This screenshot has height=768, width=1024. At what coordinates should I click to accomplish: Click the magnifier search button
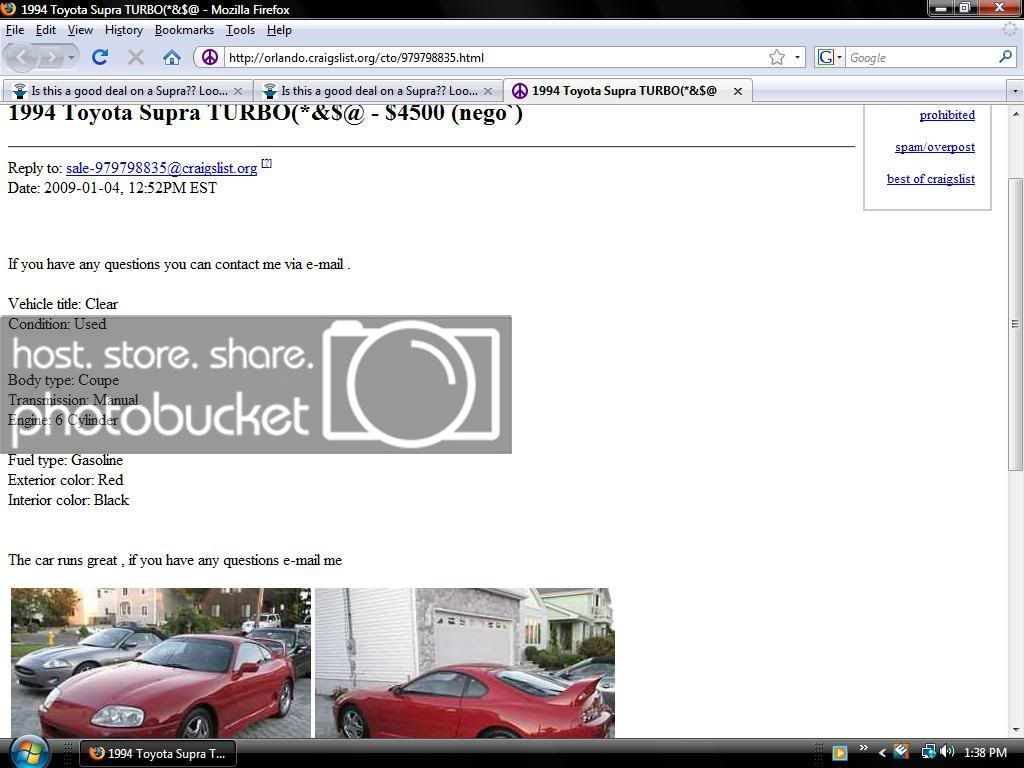coord(1006,57)
